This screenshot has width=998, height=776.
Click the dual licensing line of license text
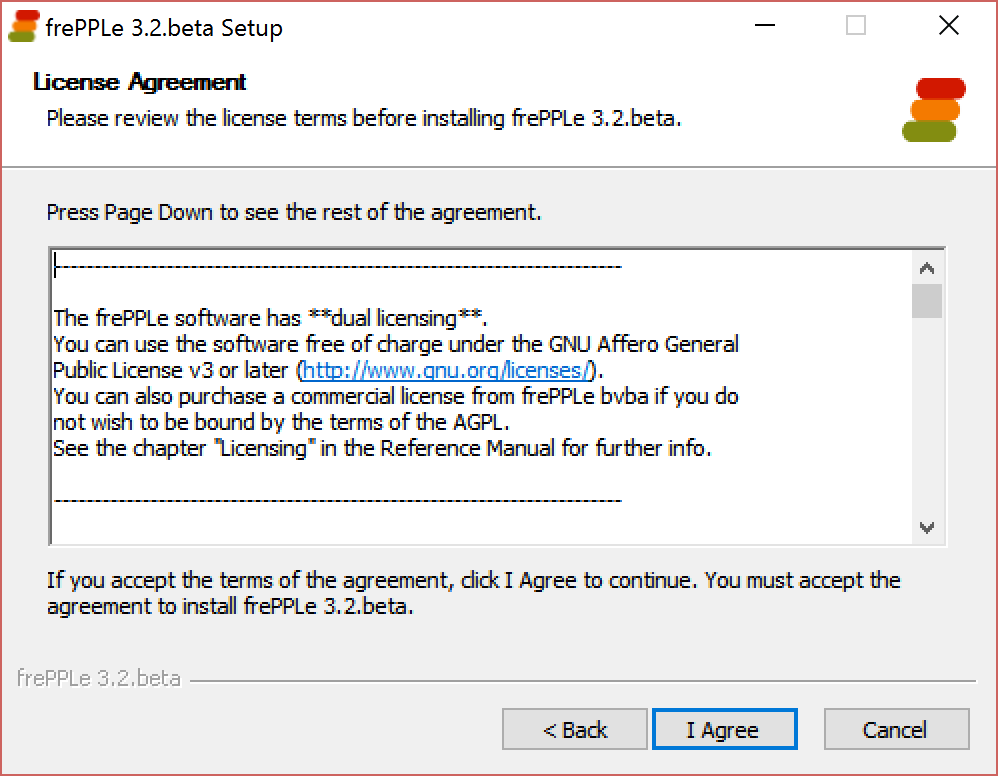pyautogui.click(x=270, y=319)
